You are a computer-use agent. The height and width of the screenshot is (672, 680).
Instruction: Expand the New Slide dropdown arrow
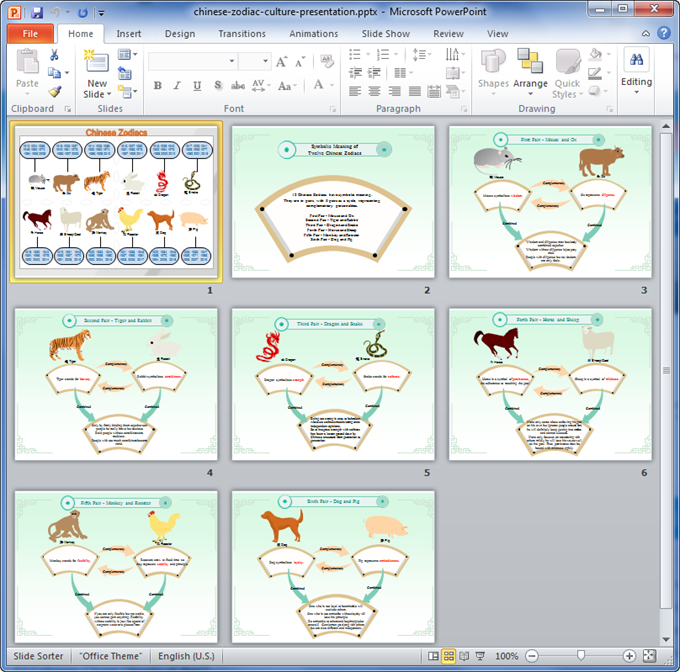(x=109, y=94)
